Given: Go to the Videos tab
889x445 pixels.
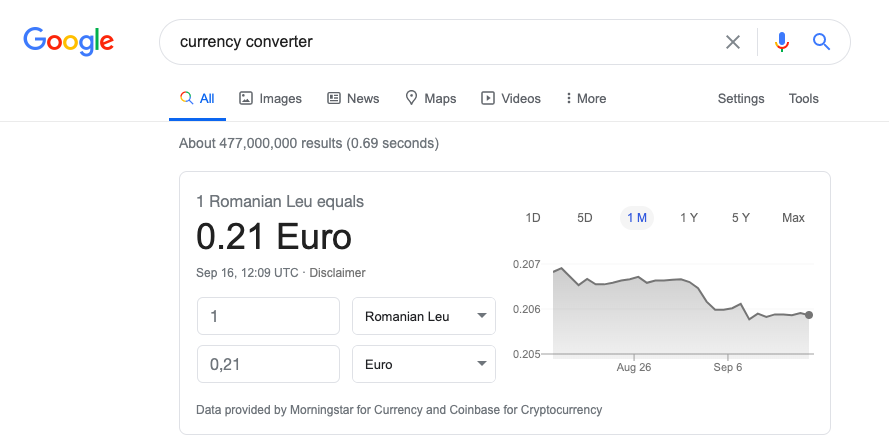Looking at the screenshot, I should pyautogui.click(x=511, y=98).
